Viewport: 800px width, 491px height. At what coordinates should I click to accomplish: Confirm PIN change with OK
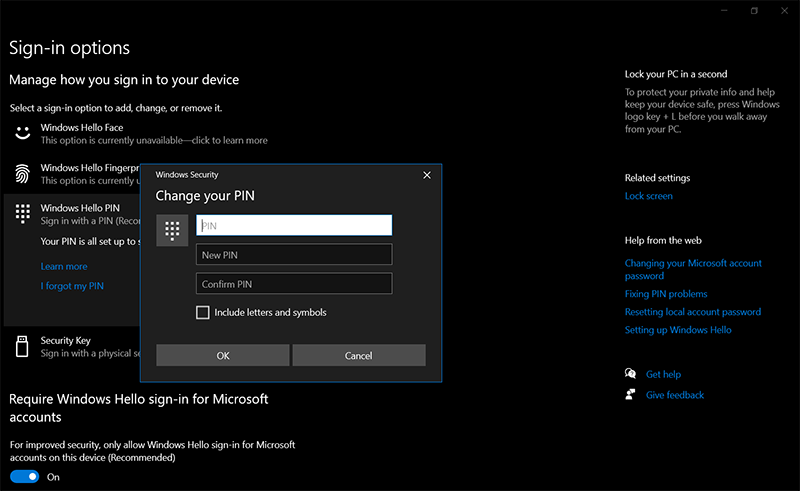pyautogui.click(x=222, y=355)
